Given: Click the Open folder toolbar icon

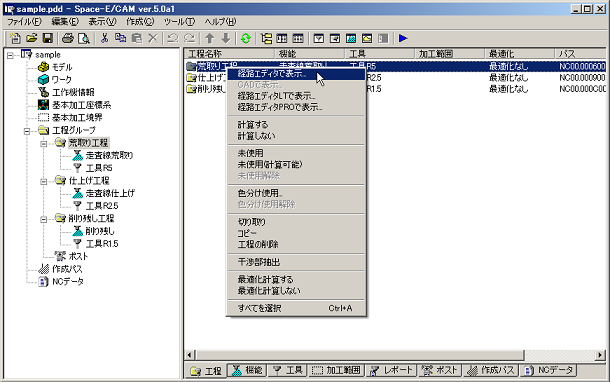Looking at the screenshot, I should click(x=32, y=38).
